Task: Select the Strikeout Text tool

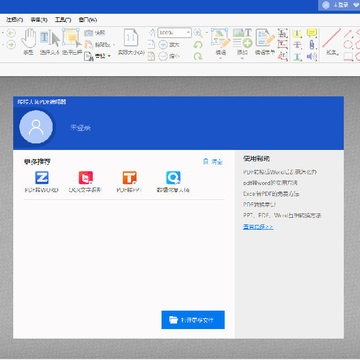Action: pyautogui.click(x=297, y=45)
